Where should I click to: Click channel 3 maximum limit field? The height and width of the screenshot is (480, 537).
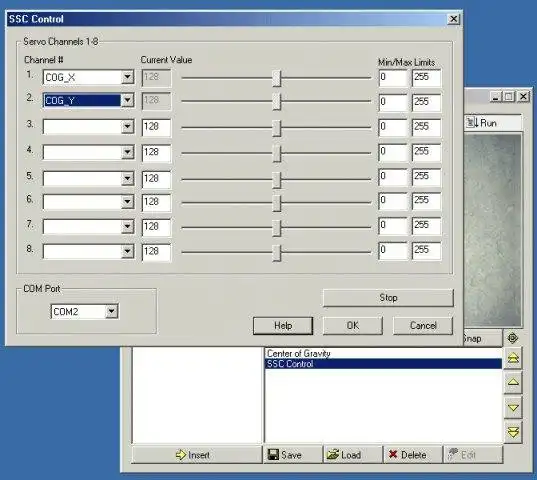pyautogui.click(x=426, y=127)
